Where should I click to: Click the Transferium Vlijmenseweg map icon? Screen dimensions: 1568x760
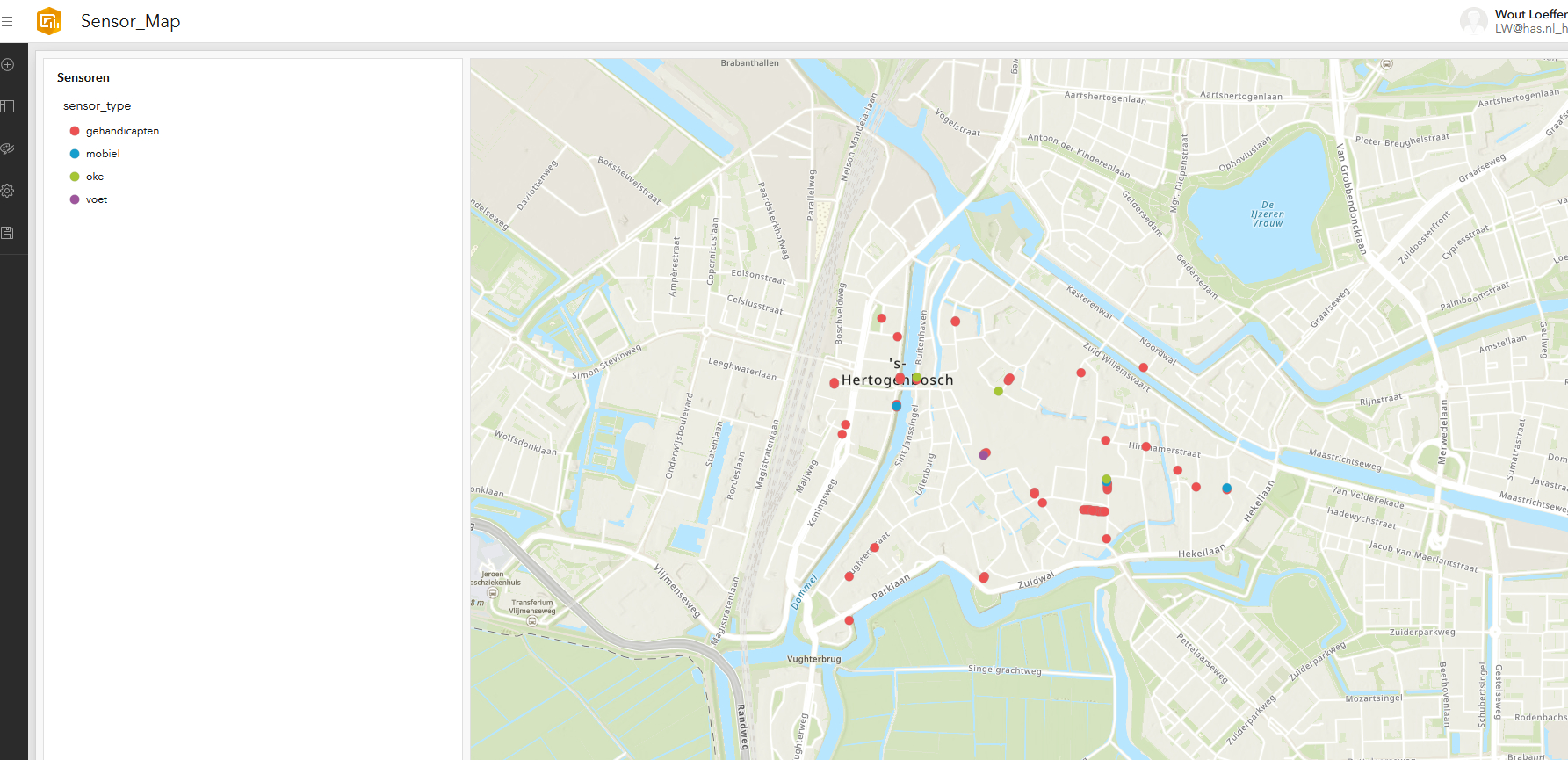point(531,620)
